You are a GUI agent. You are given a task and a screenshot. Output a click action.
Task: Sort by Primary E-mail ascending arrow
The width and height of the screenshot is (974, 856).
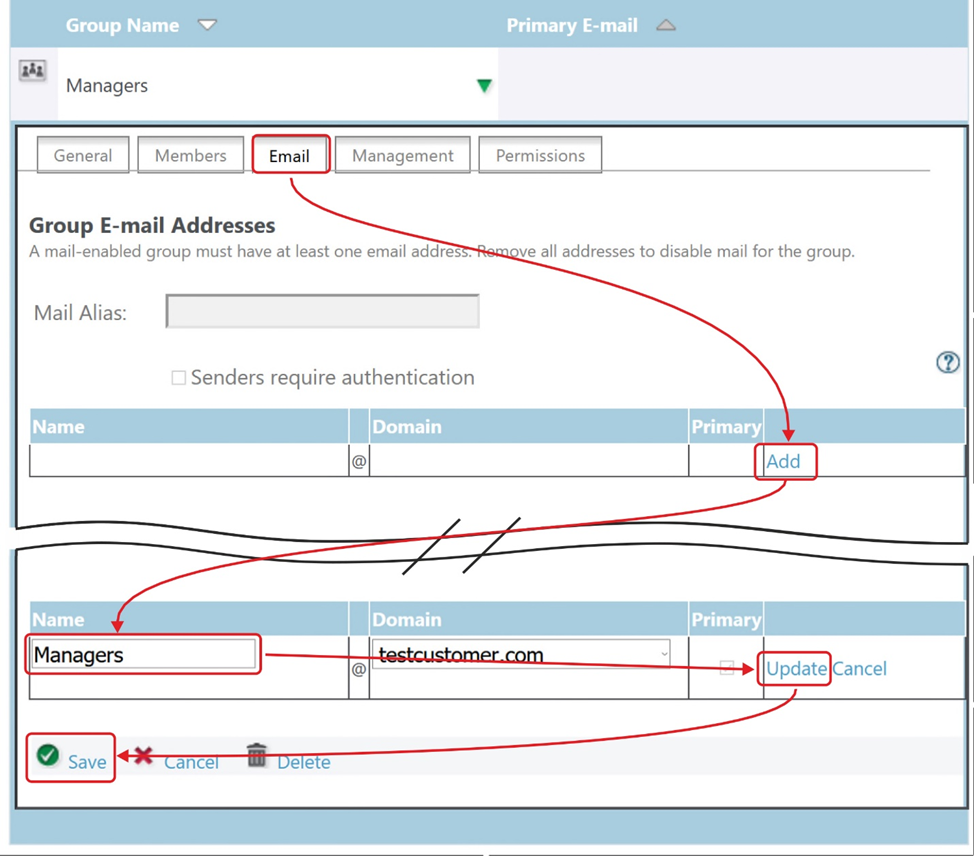pos(666,25)
